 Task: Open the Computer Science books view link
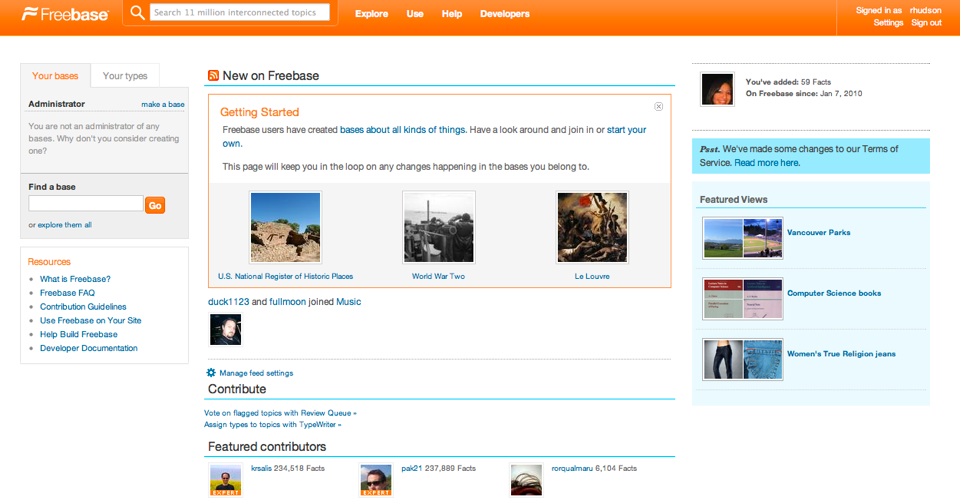pos(834,293)
